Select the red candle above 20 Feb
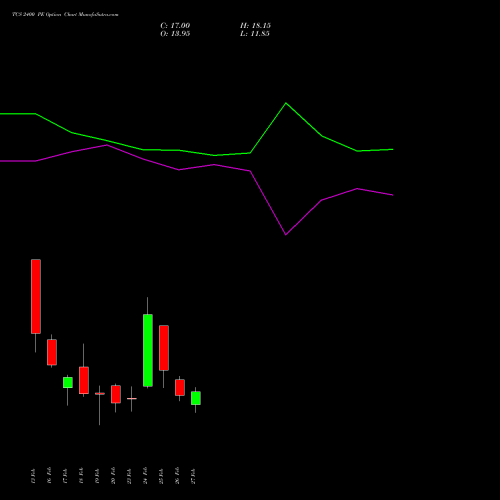 tap(116, 394)
